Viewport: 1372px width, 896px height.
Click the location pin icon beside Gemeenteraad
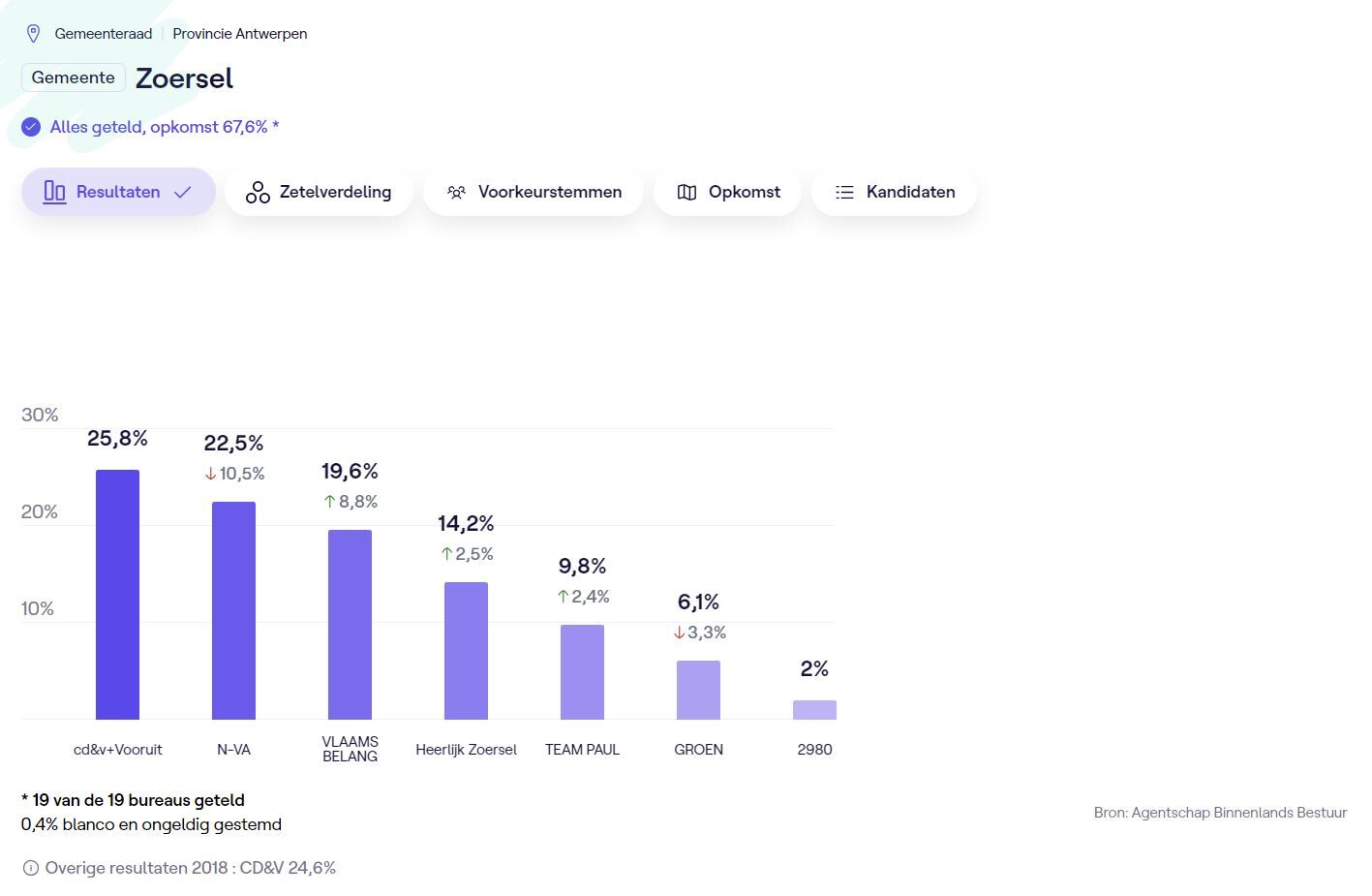[33, 34]
